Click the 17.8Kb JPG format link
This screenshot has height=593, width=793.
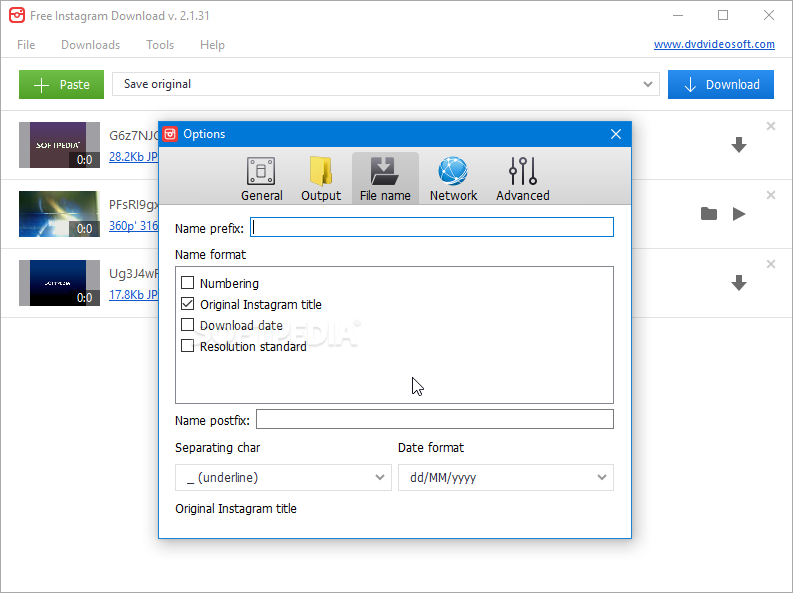pyautogui.click(x=134, y=295)
